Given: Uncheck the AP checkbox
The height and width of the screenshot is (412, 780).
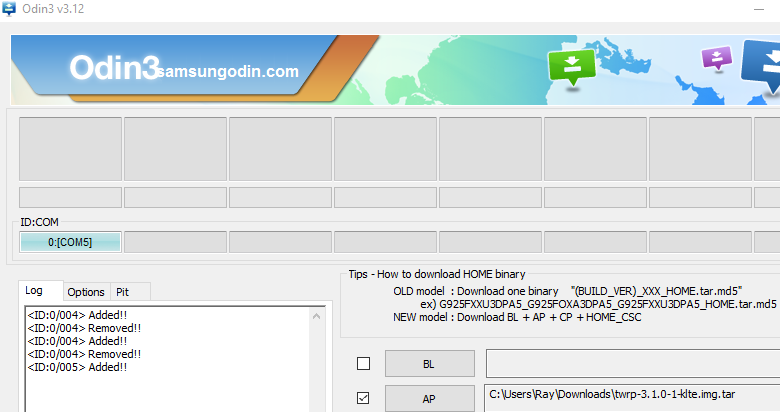Looking at the screenshot, I should click(x=364, y=398).
